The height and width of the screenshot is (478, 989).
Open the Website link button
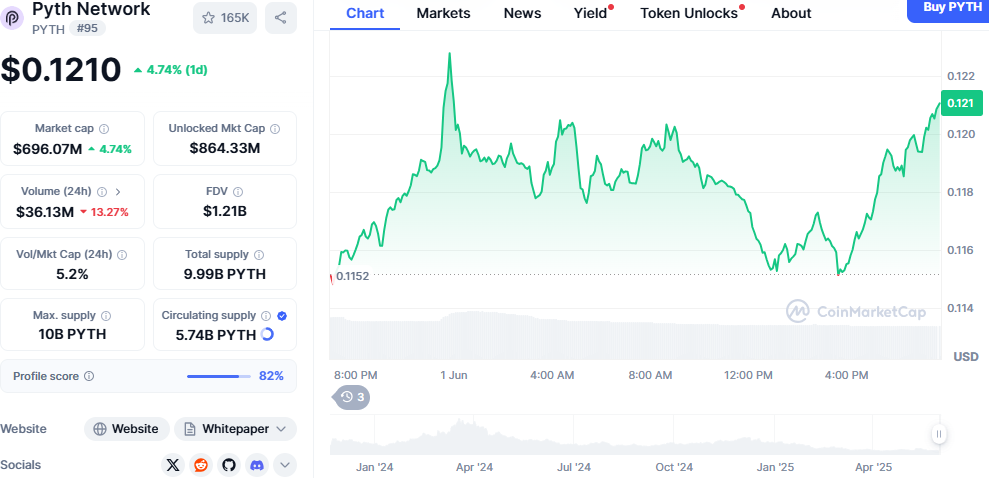[x=127, y=429]
